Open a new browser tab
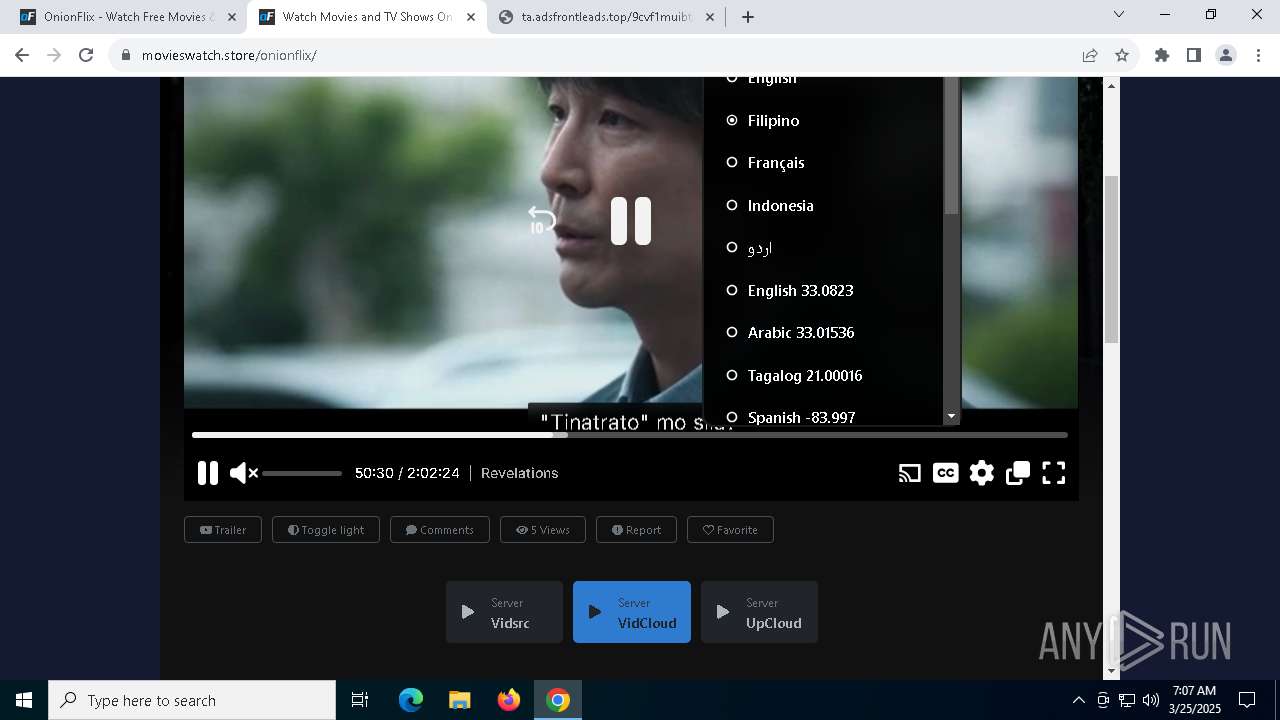This screenshot has width=1280, height=720. click(748, 17)
